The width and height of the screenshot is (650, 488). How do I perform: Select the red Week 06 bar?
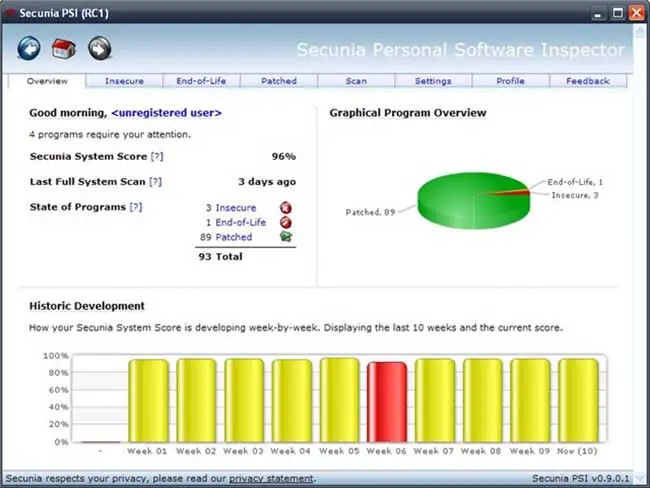387,402
